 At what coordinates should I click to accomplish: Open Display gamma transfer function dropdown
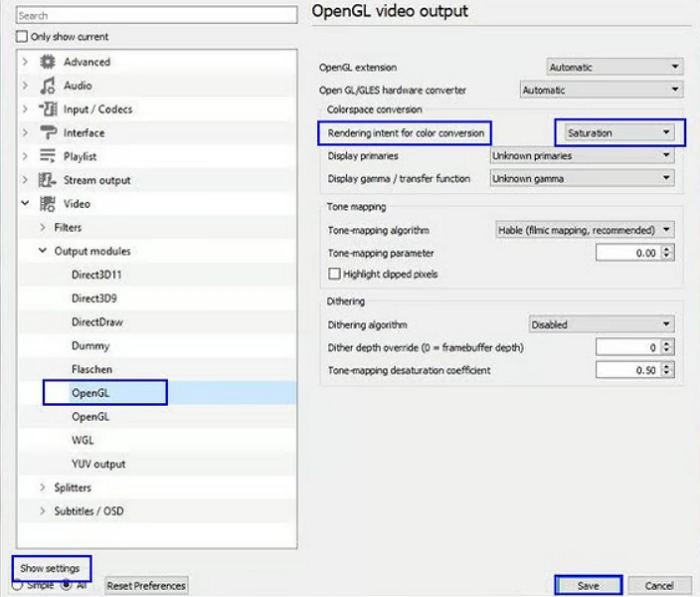point(582,178)
